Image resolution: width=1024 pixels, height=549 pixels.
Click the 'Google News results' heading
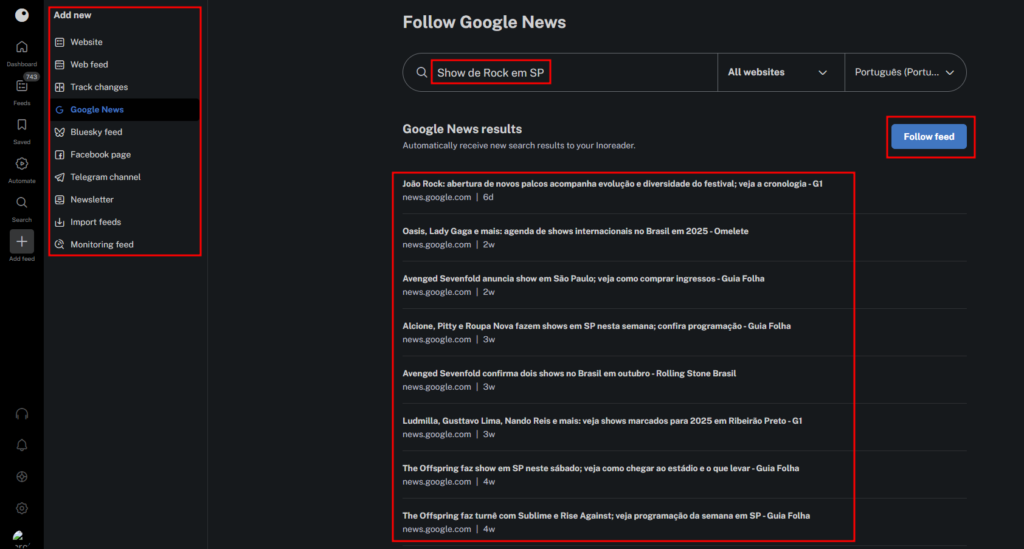click(462, 129)
